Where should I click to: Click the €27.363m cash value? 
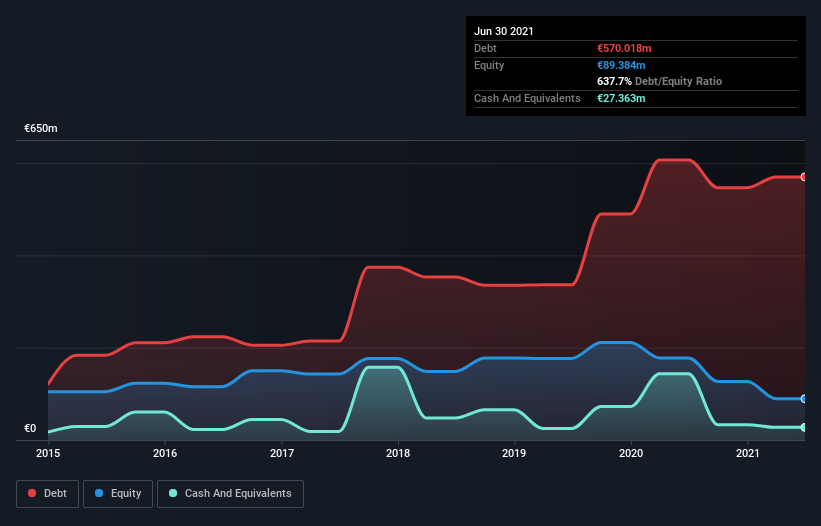point(621,98)
